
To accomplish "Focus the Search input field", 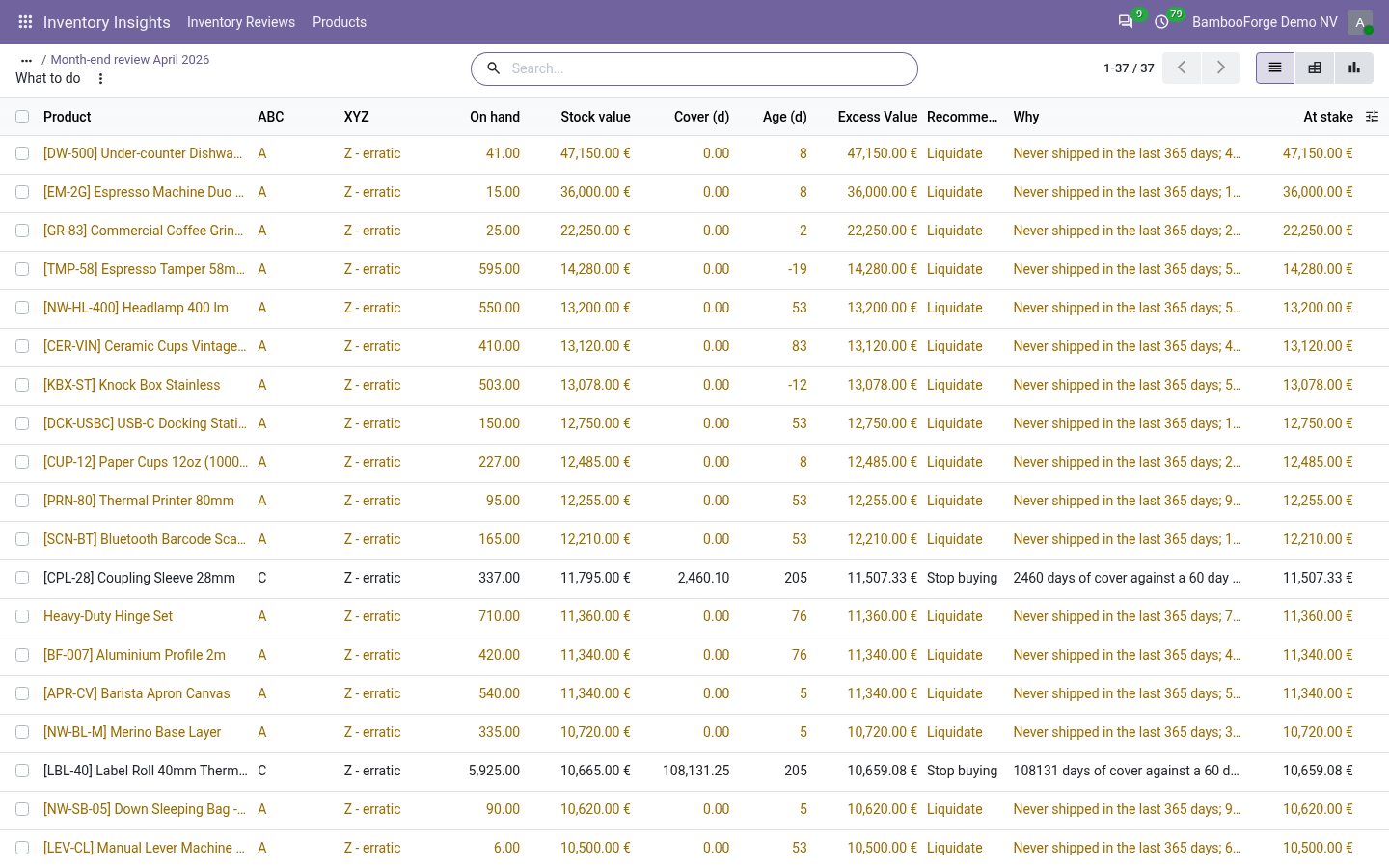I will tap(709, 68).
